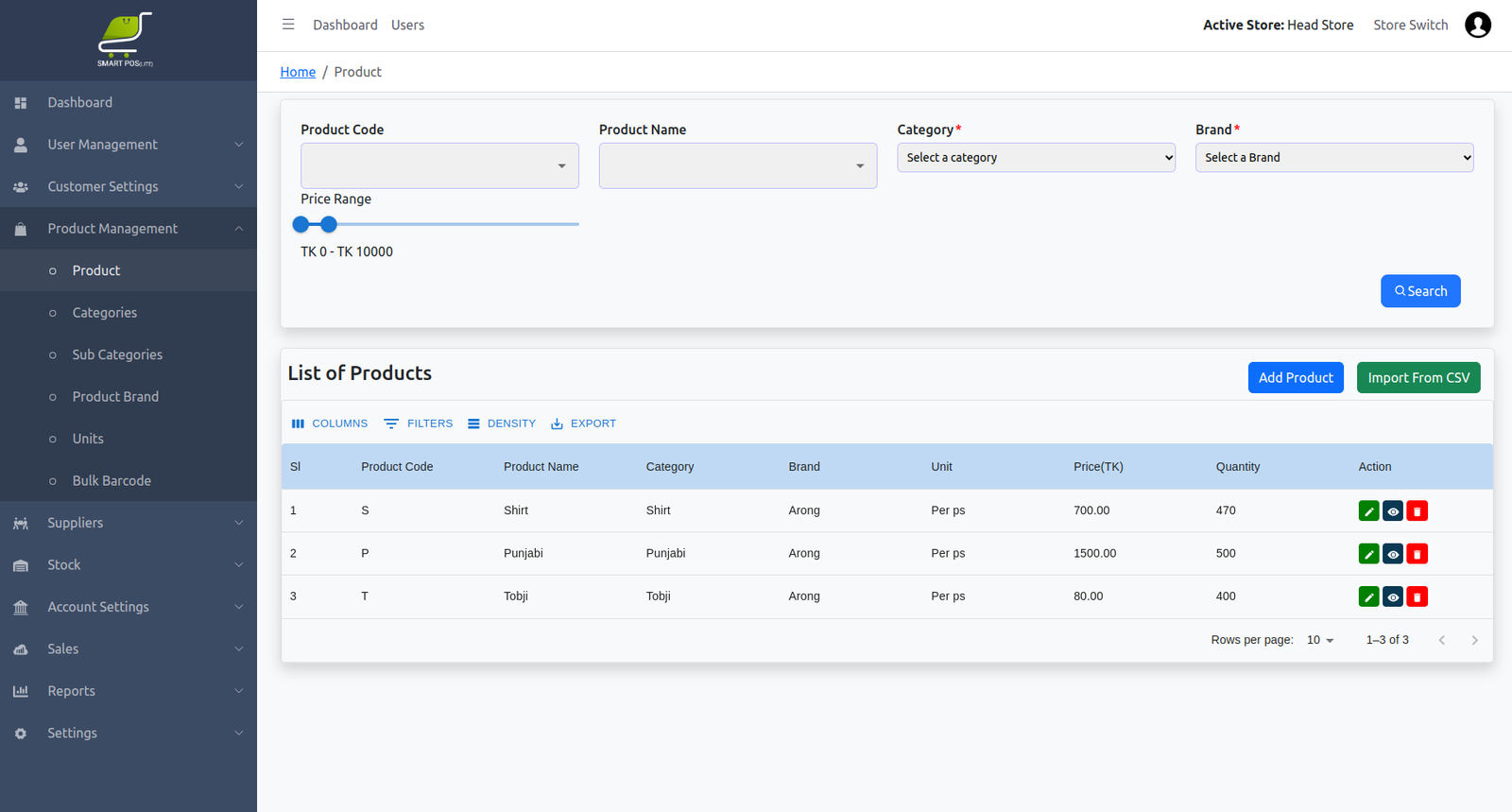
Task: Open the FILTERS table tool
Action: [x=419, y=423]
